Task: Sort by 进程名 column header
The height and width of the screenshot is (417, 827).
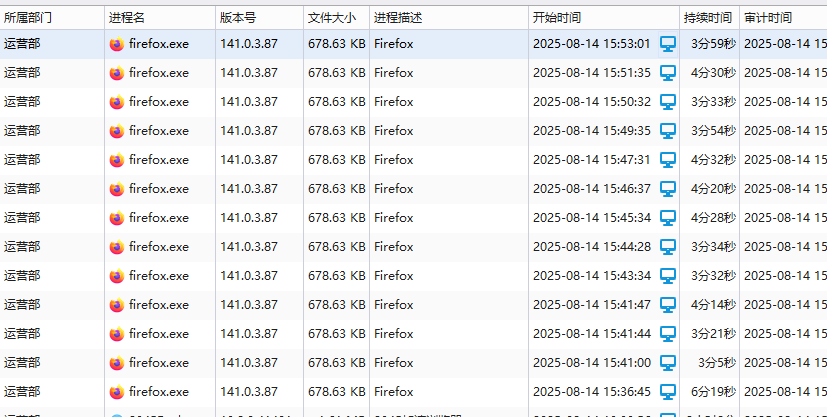Action: pos(127,17)
